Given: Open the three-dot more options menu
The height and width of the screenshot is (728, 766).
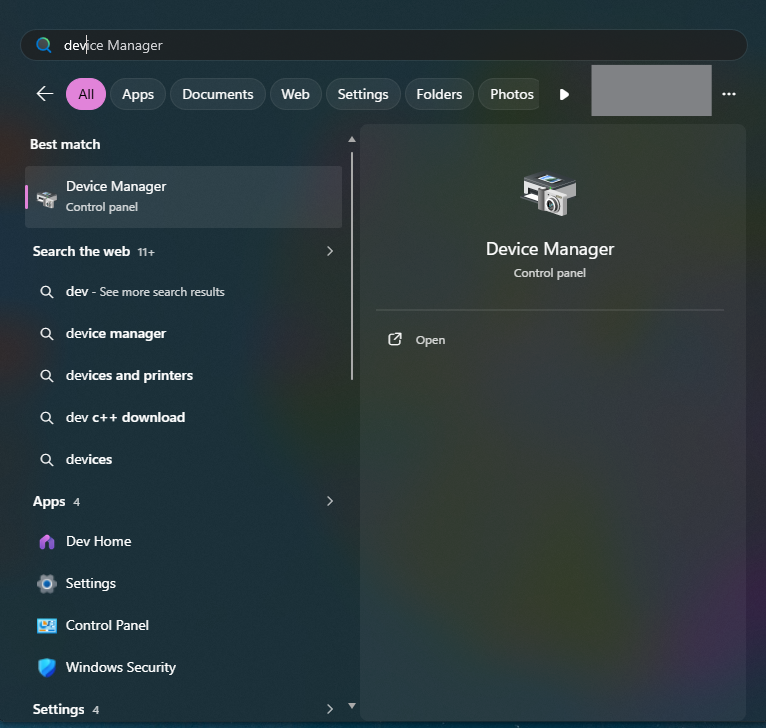Looking at the screenshot, I should click(x=728, y=94).
